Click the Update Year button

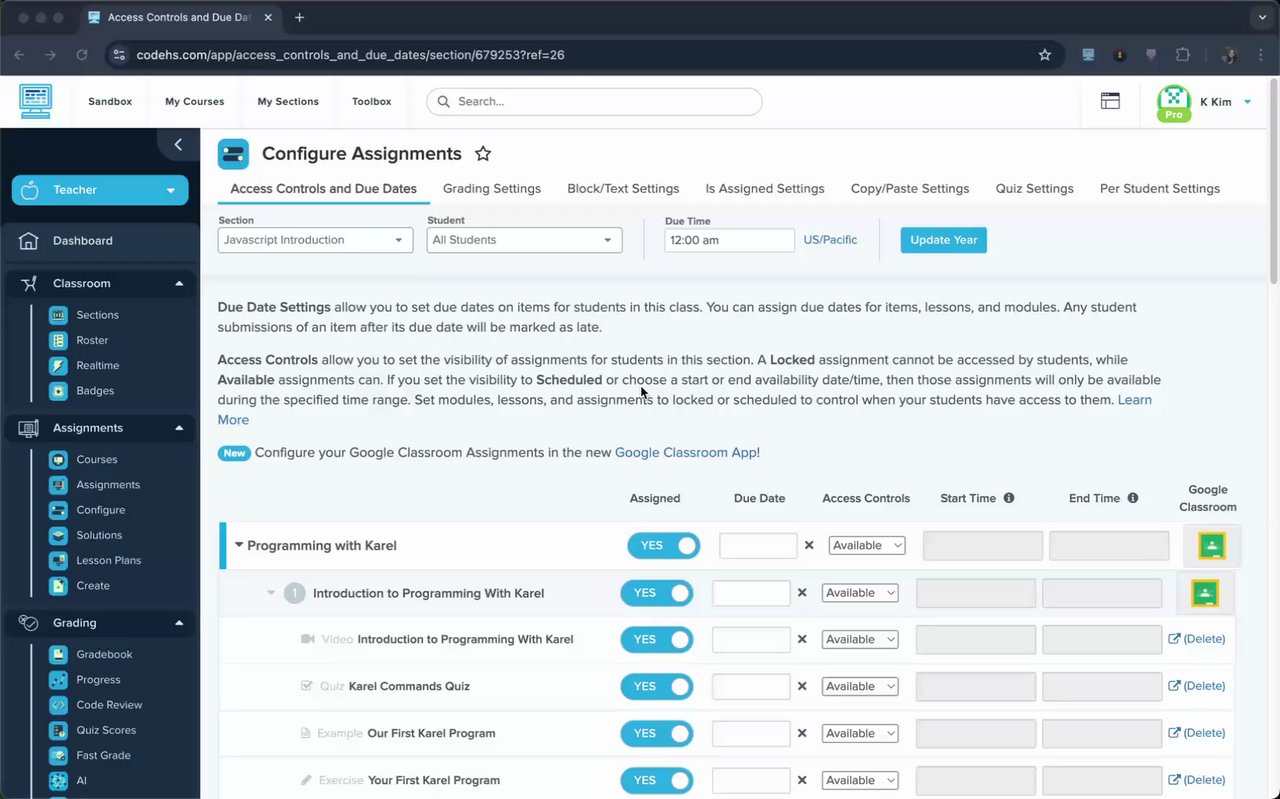tap(943, 240)
